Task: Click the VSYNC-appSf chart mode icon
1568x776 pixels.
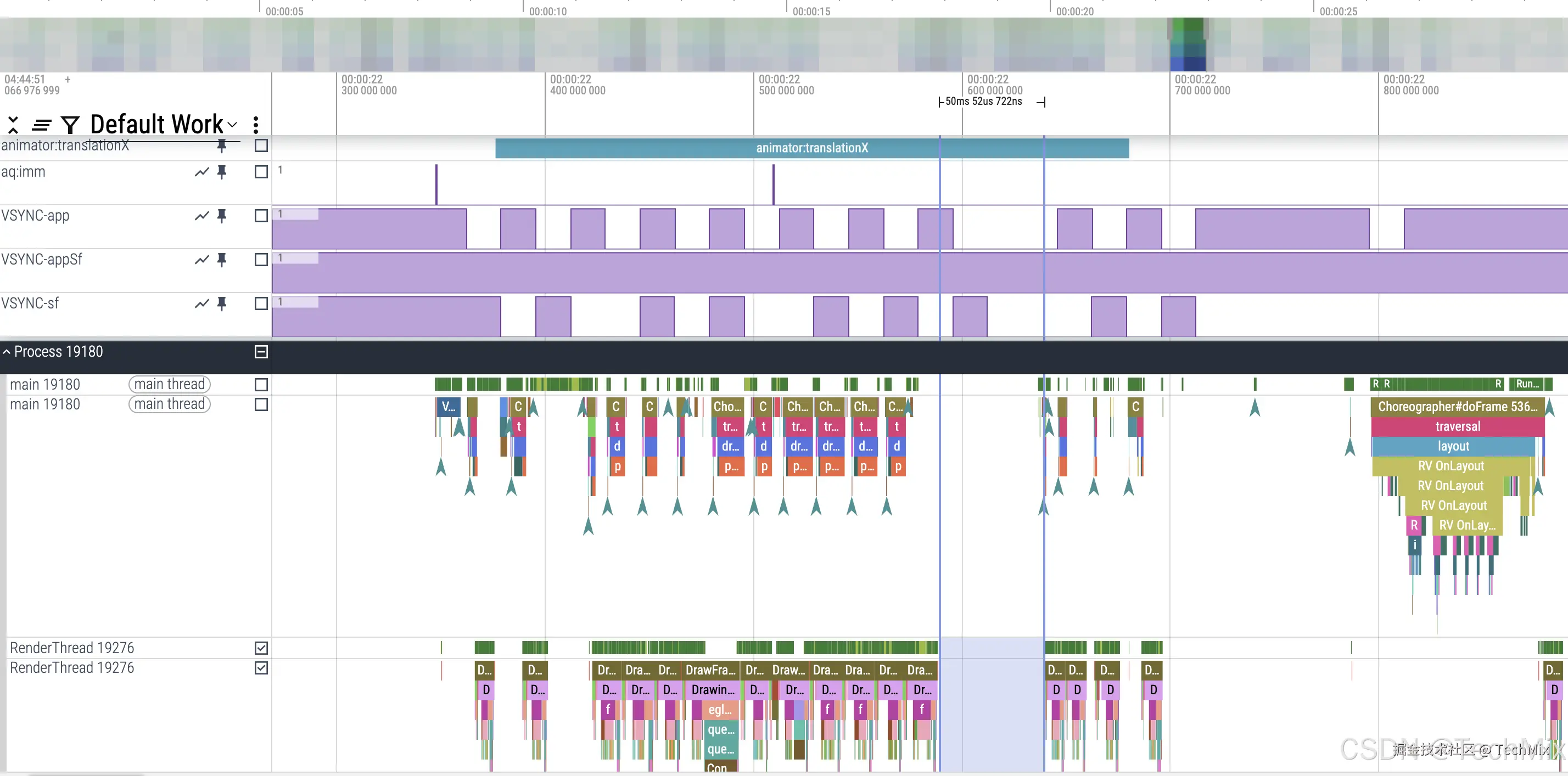Action: (201, 260)
